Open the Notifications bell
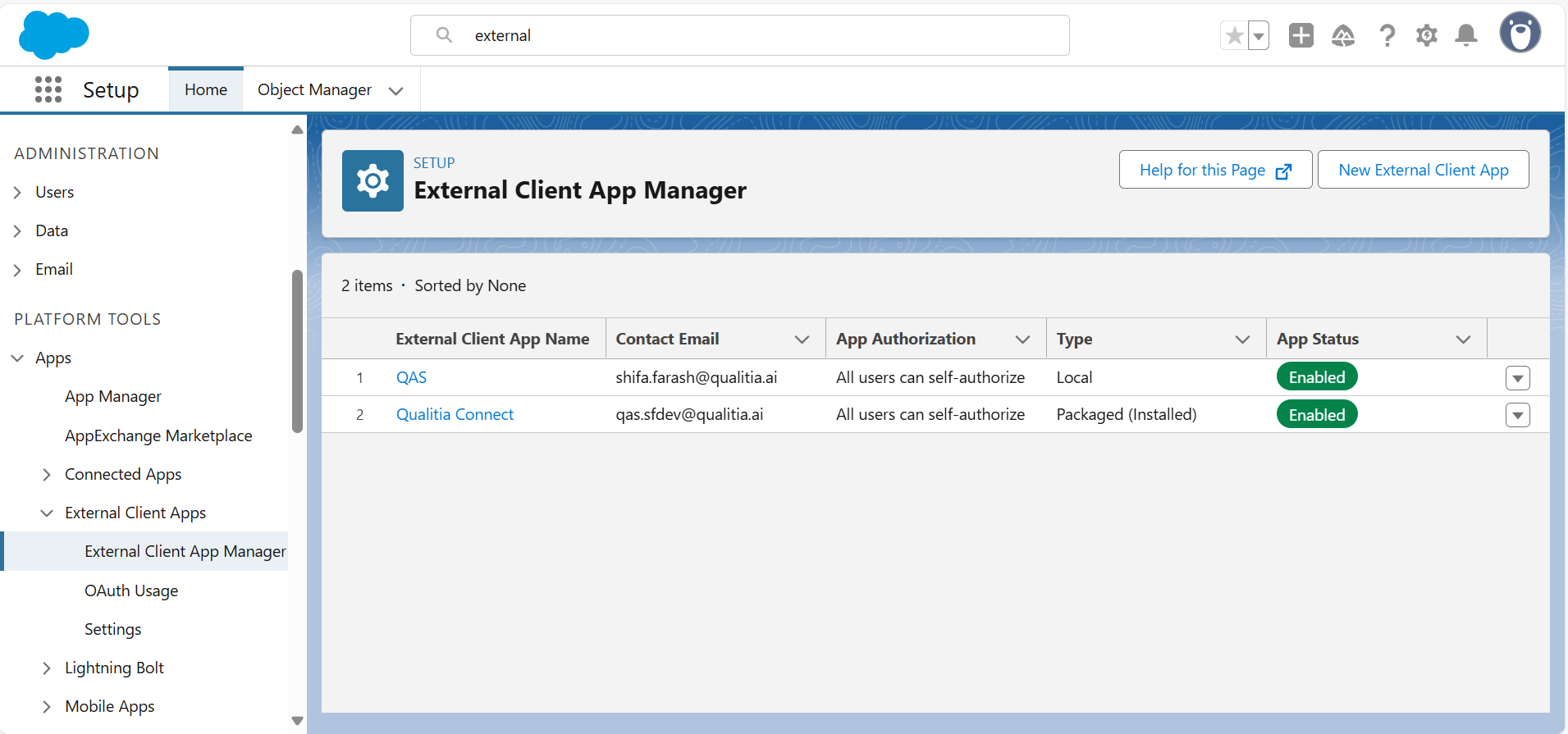The height and width of the screenshot is (734, 1568). (1466, 35)
